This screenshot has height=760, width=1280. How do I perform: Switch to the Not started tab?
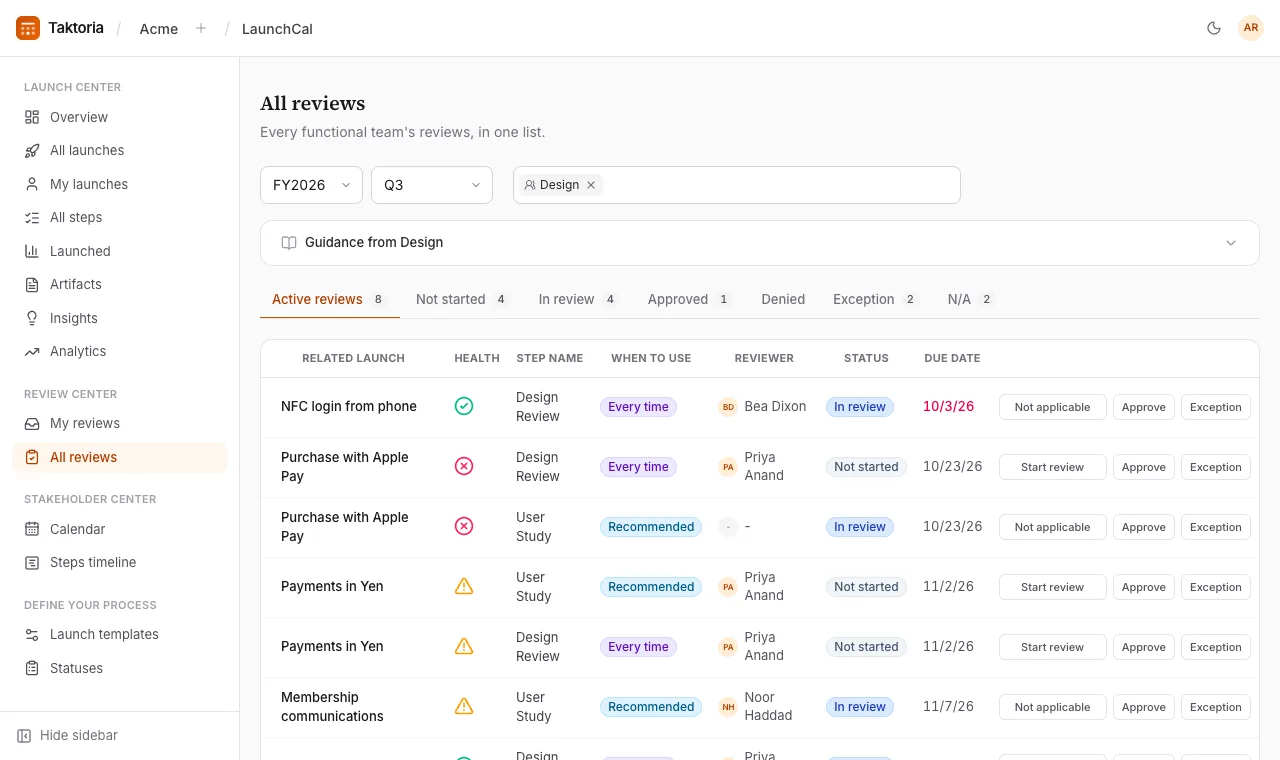[461, 299]
